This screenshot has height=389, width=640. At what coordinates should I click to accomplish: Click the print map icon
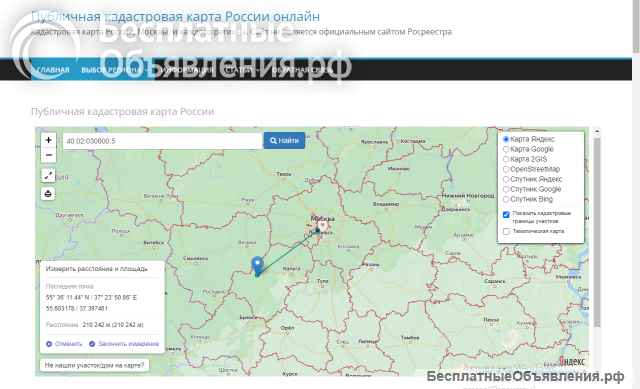pos(48,193)
